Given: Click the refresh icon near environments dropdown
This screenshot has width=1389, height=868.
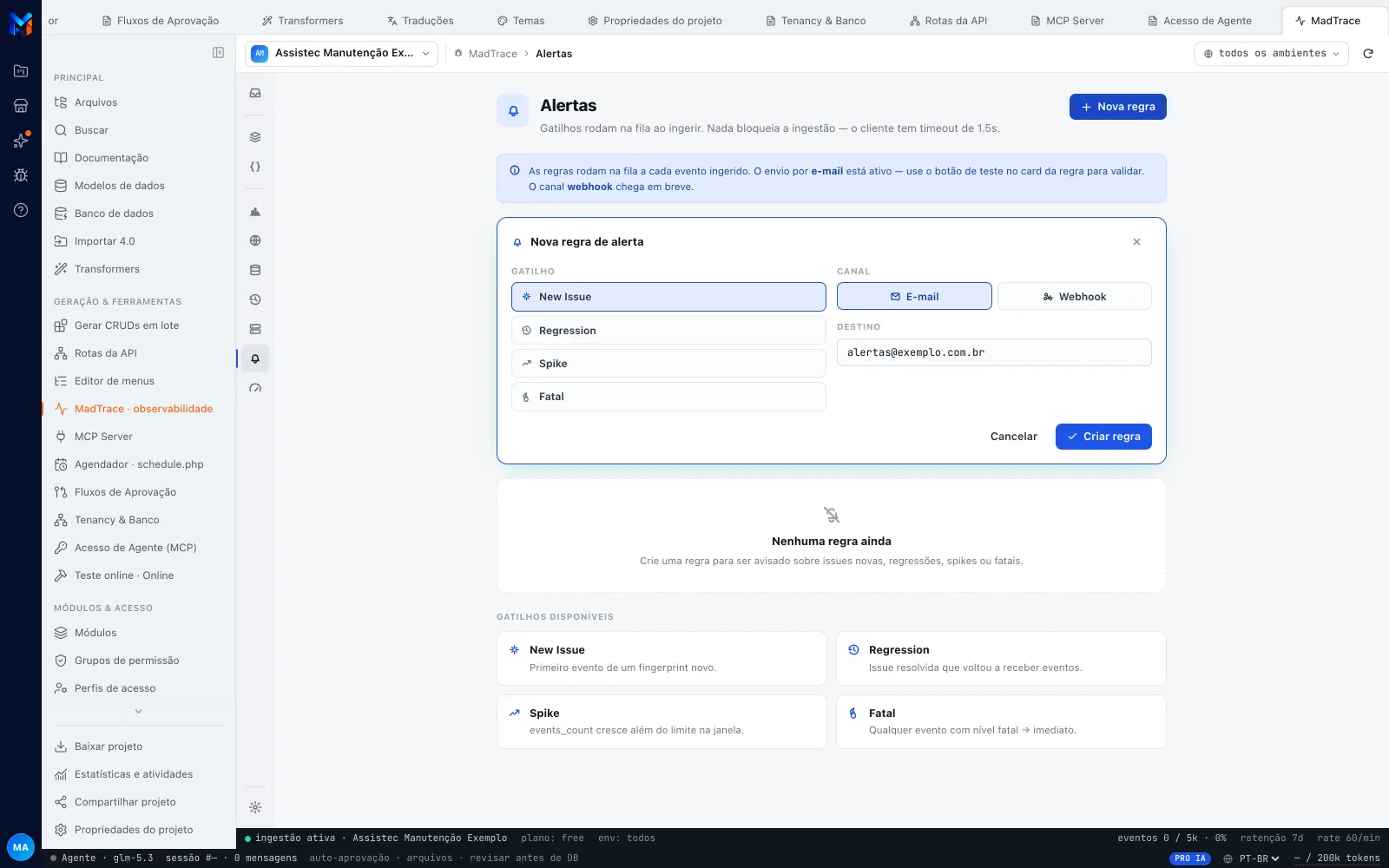Looking at the screenshot, I should (1368, 53).
